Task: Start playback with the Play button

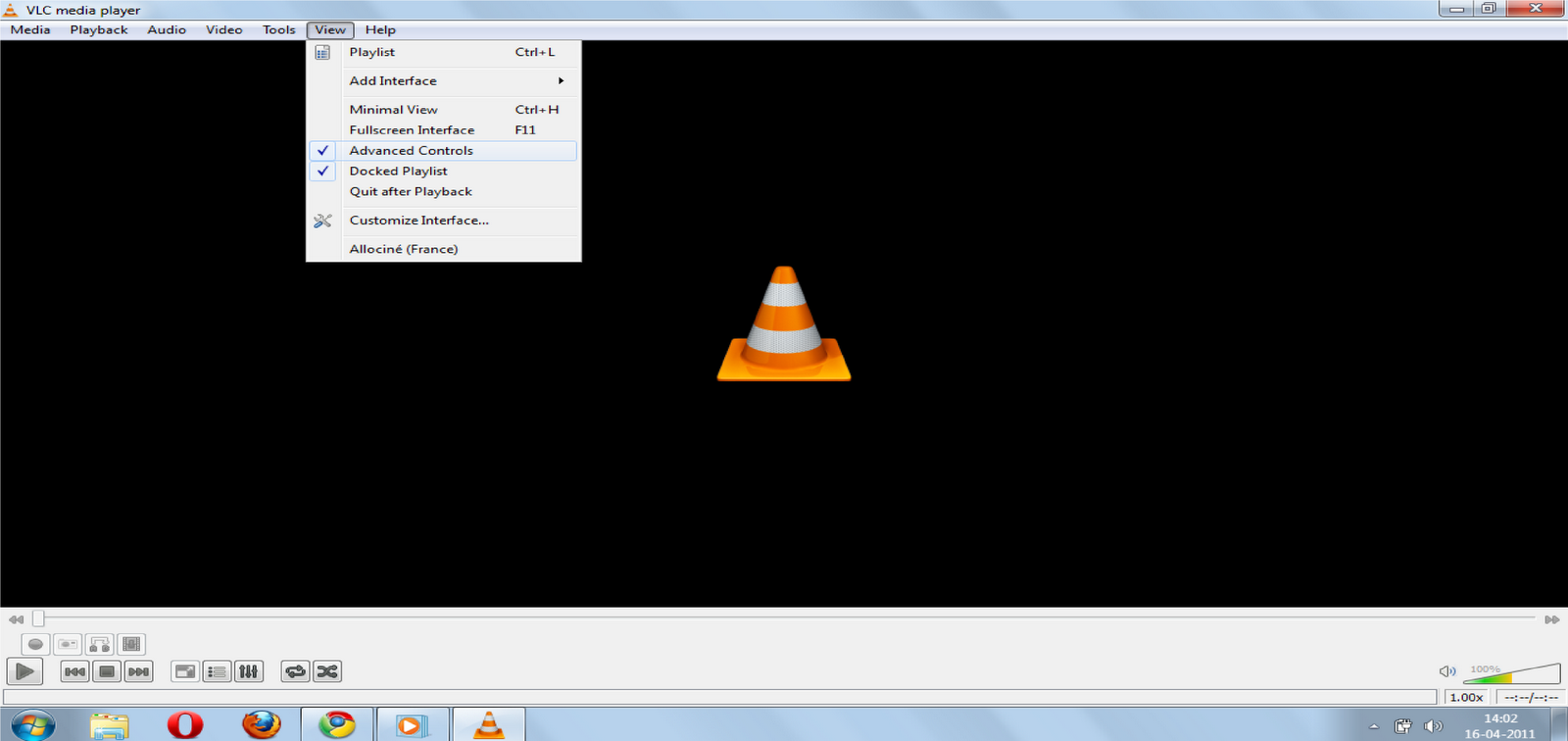Action: pyautogui.click(x=24, y=671)
